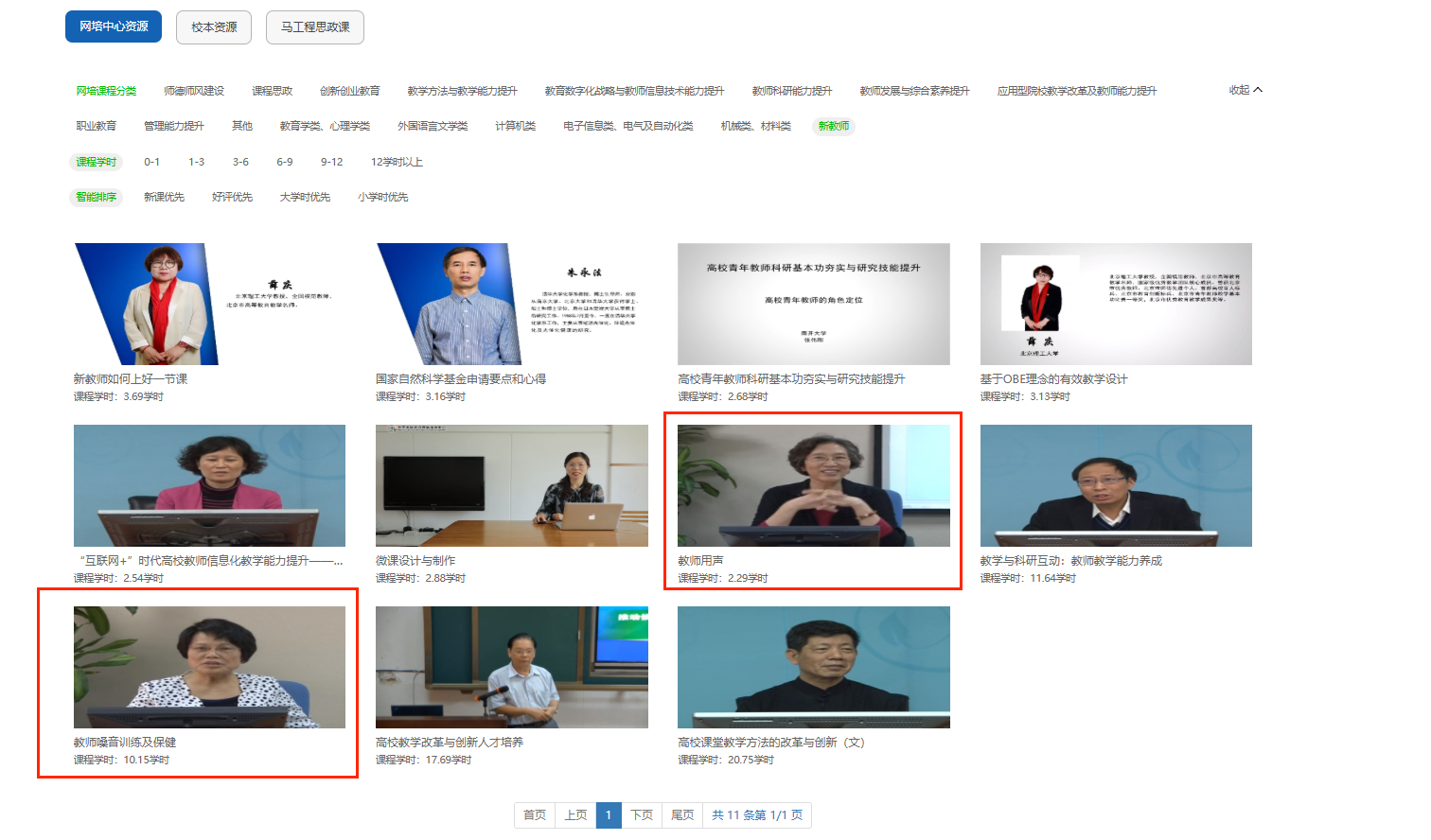This screenshot has width=1431, height=840.
Task: Open the 微课设计与制作 course thumbnail
Action: click(511, 485)
